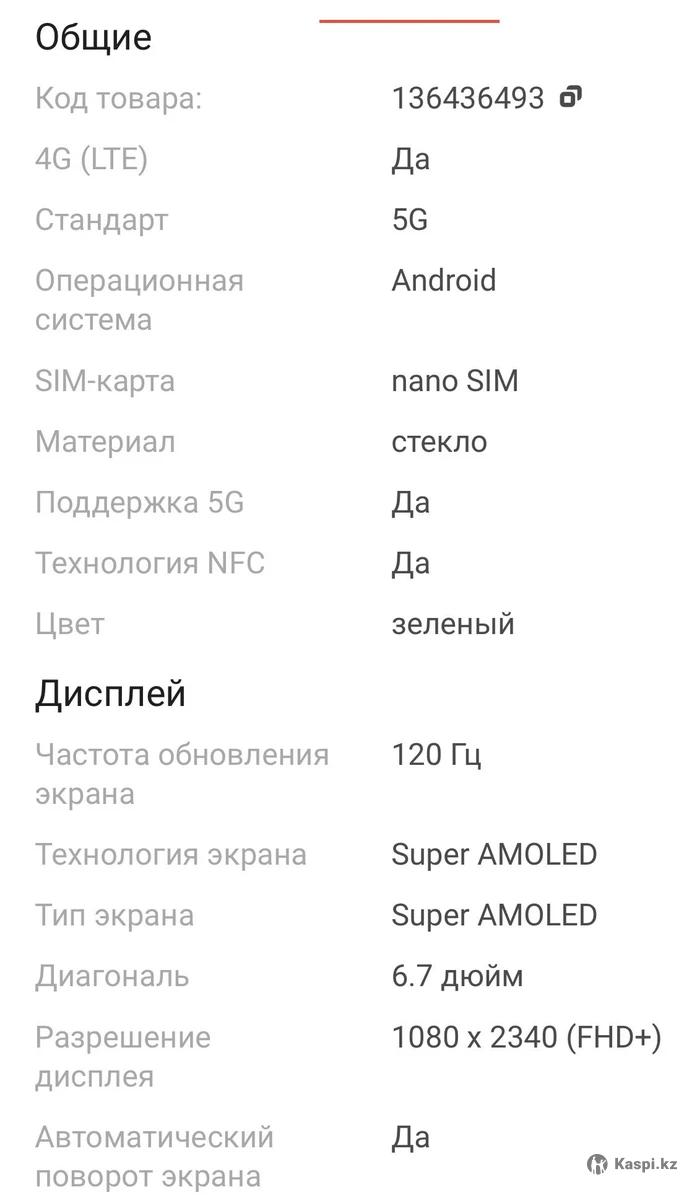697x1200 pixels.
Task: Select the '1080 x 2340 (FHD+)' resolution
Action: click(526, 1037)
